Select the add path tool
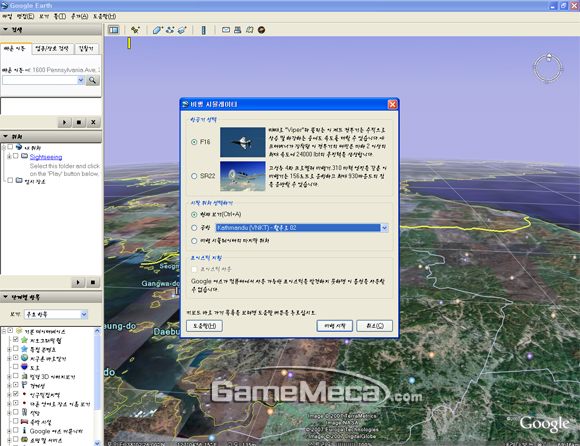580x446 pixels. (170, 30)
